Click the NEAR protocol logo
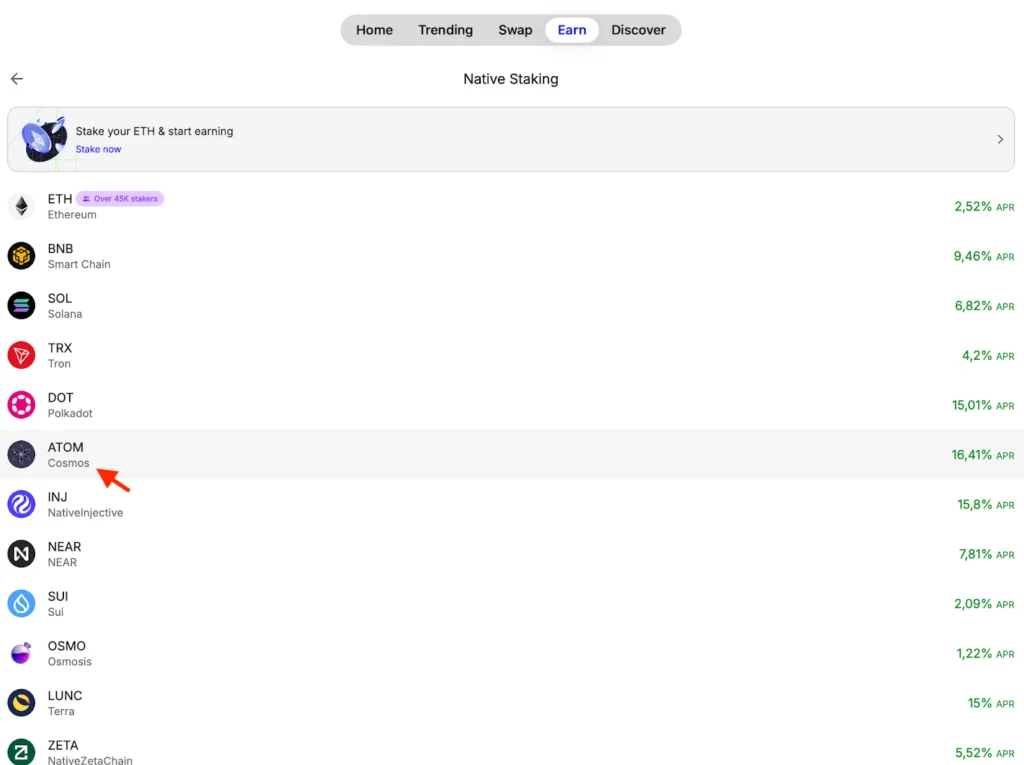The image size is (1024, 765). point(21,554)
